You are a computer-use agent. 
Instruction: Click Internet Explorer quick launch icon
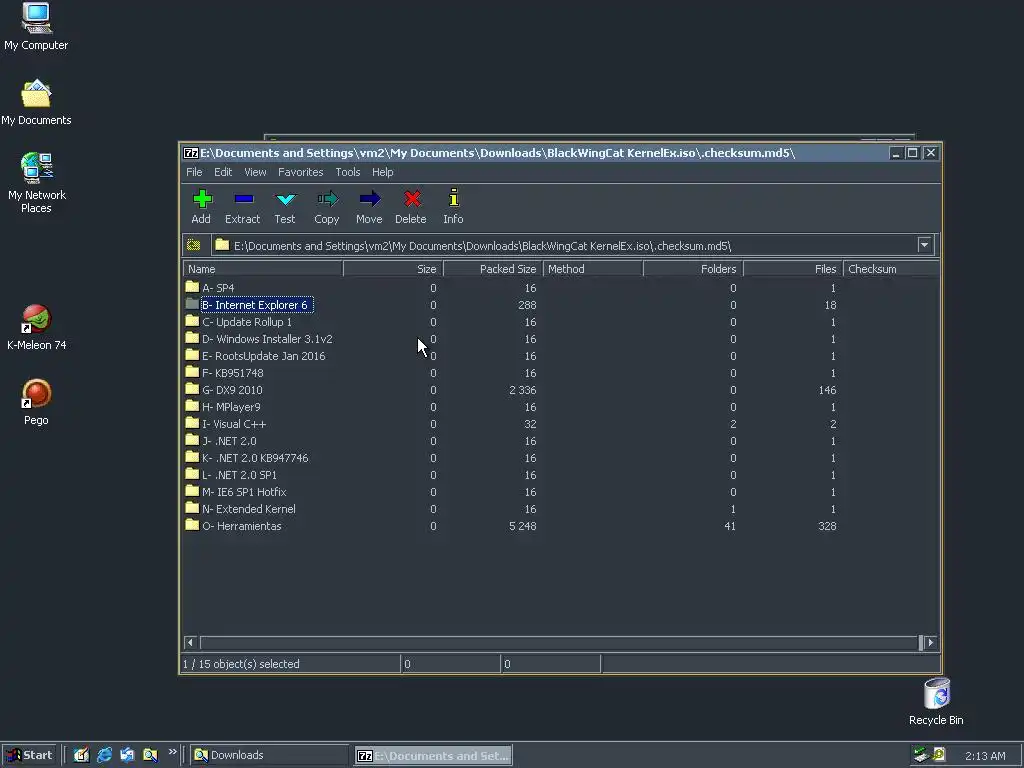104,755
